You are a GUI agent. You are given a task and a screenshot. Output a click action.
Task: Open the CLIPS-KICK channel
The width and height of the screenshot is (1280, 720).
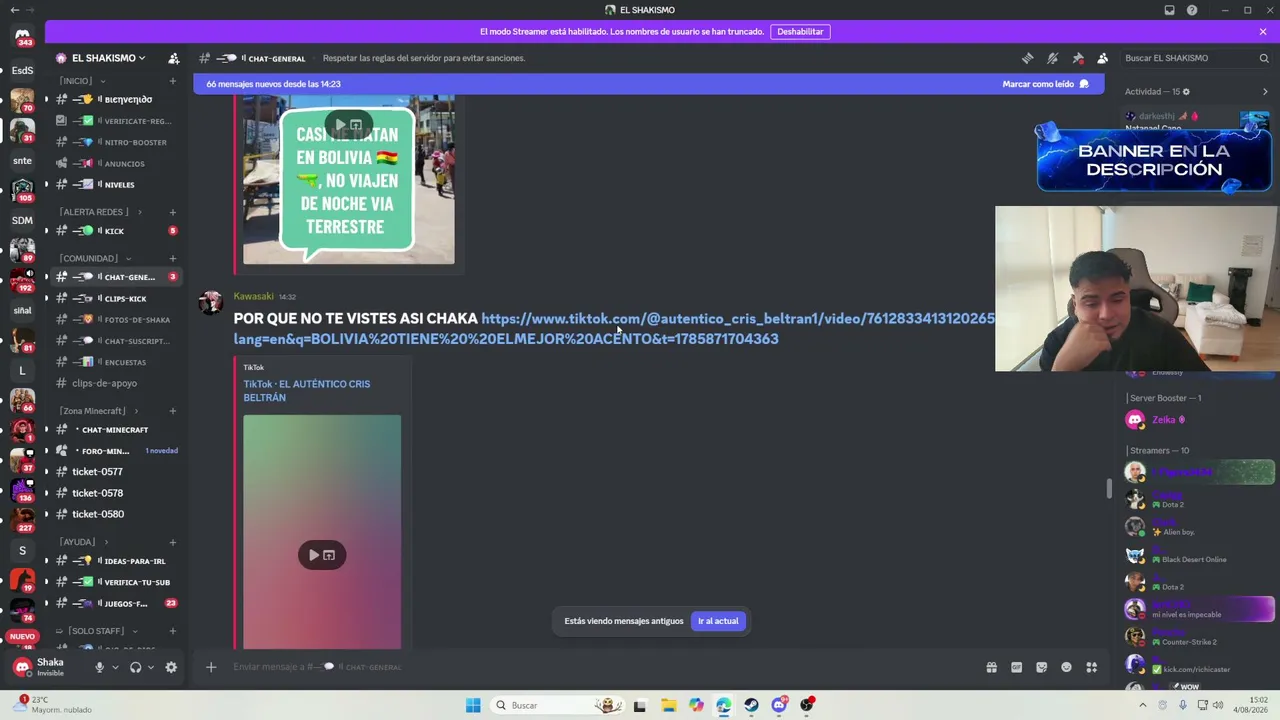(117, 298)
